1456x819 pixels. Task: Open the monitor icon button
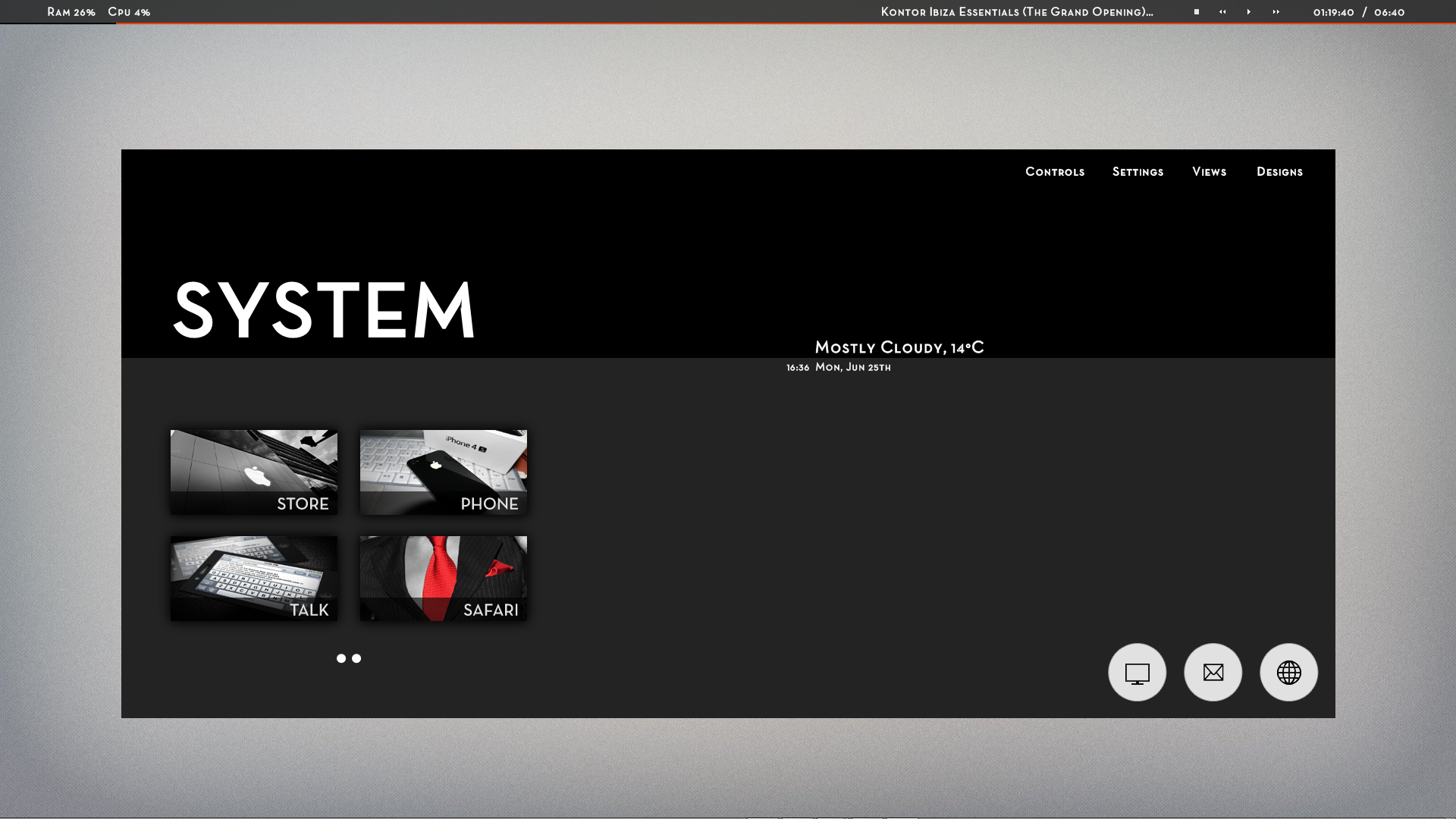1137,673
